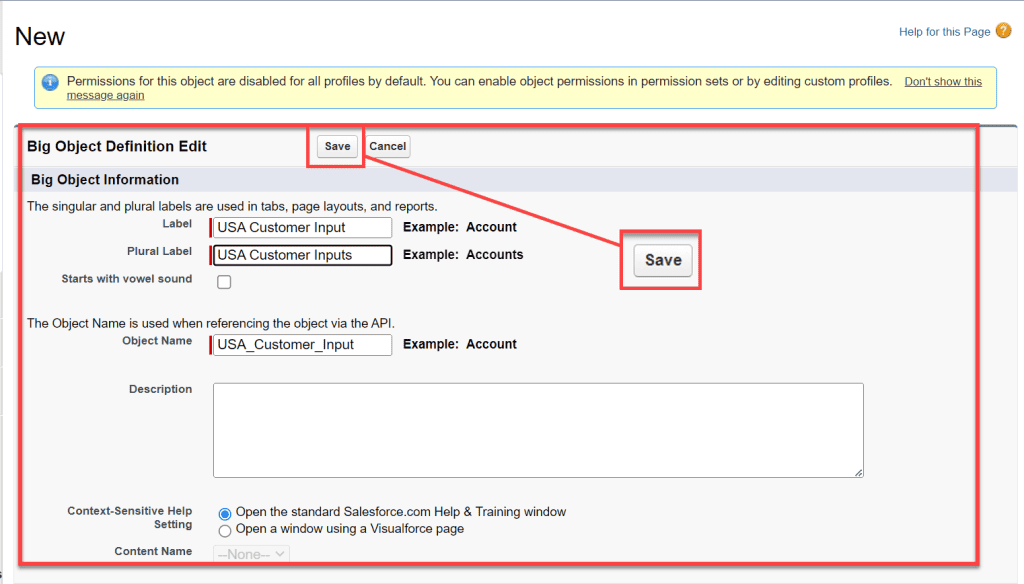Save the Big Object definition

[x=336, y=146]
